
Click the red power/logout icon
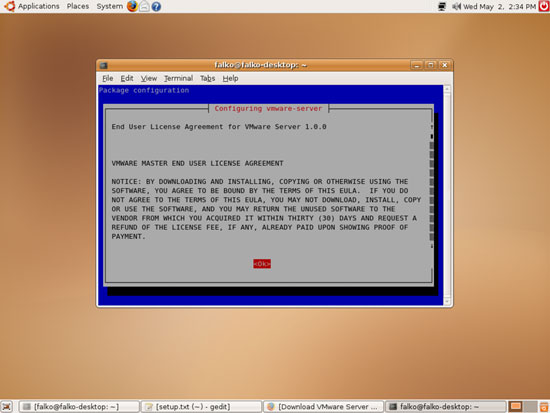point(544,6)
